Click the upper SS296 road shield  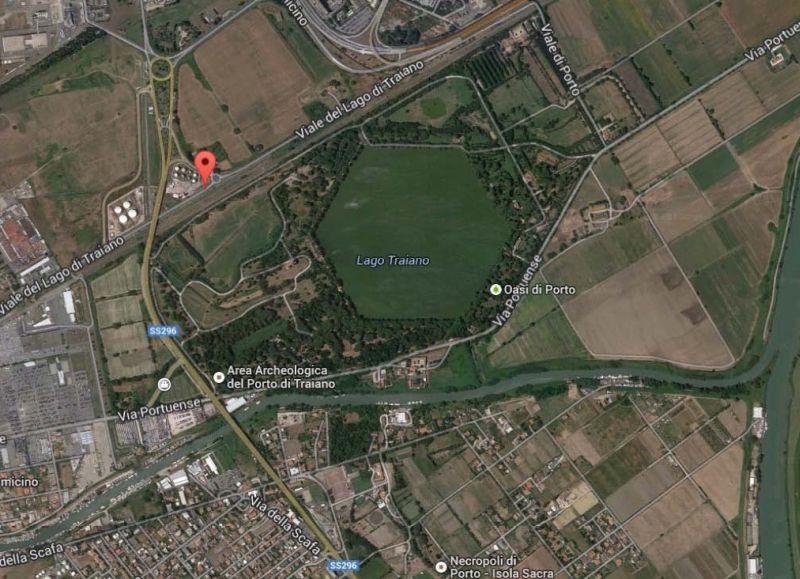(163, 331)
